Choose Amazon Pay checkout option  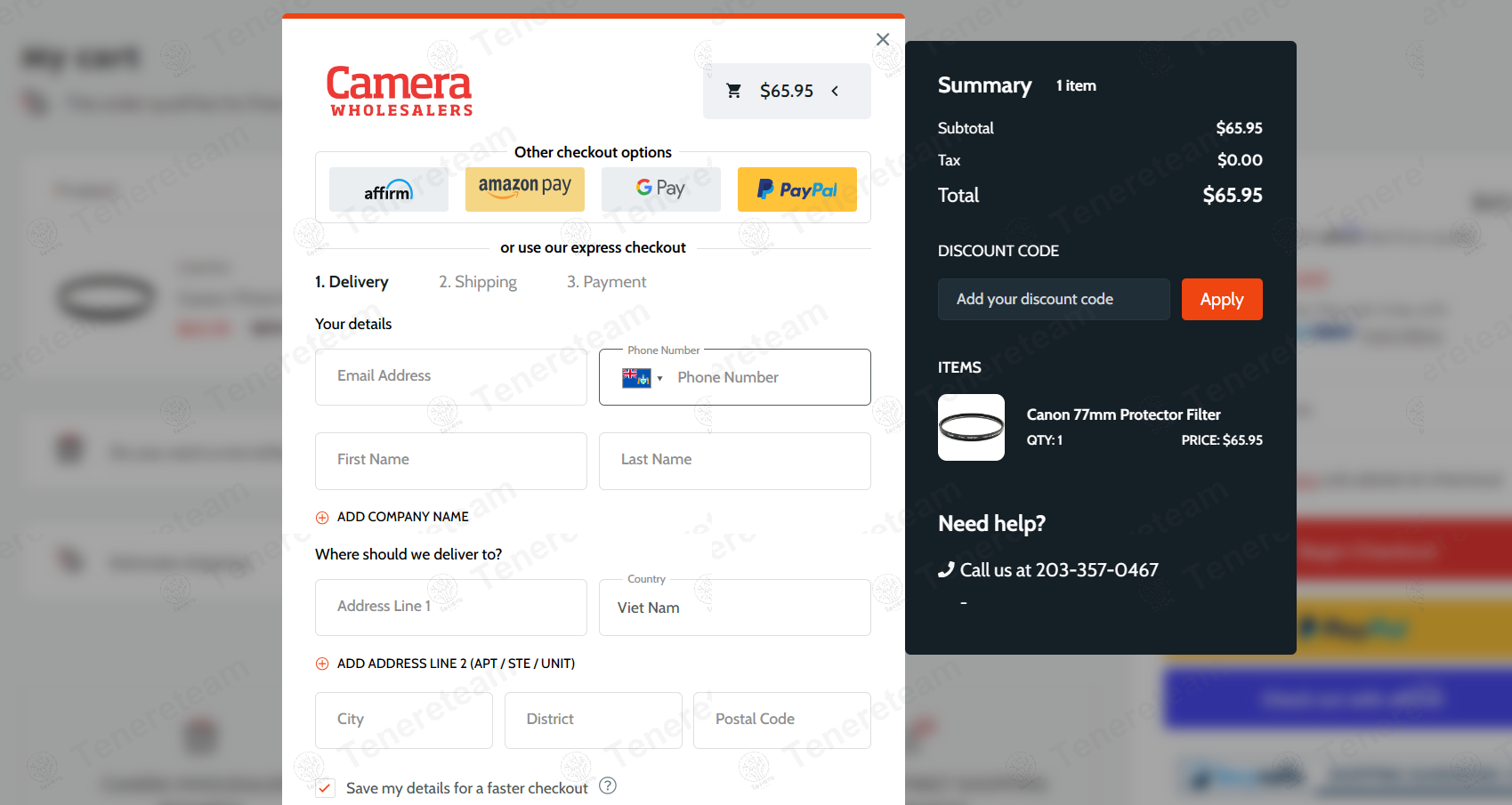point(524,189)
